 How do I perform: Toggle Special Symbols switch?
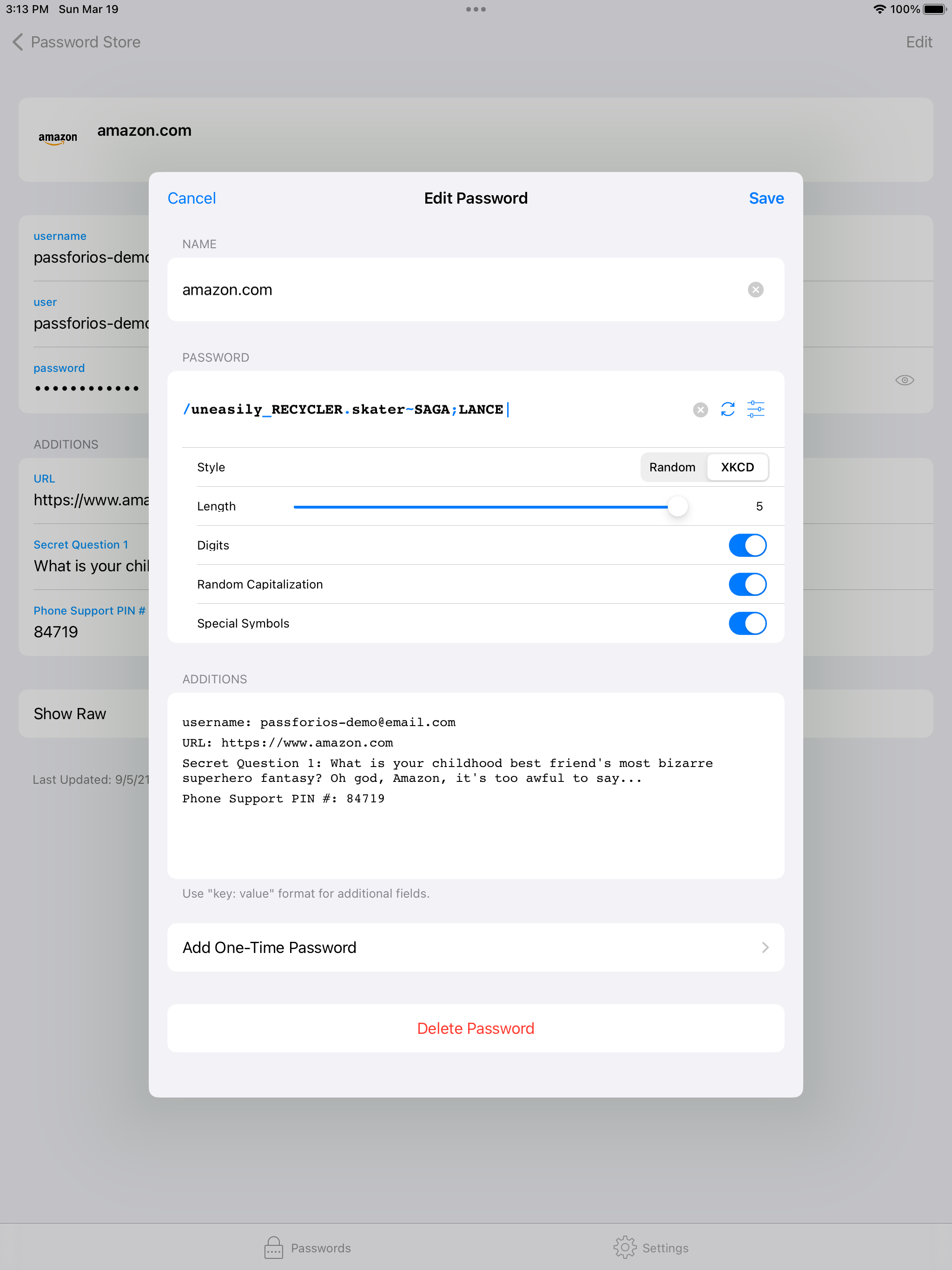pos(747,623)
